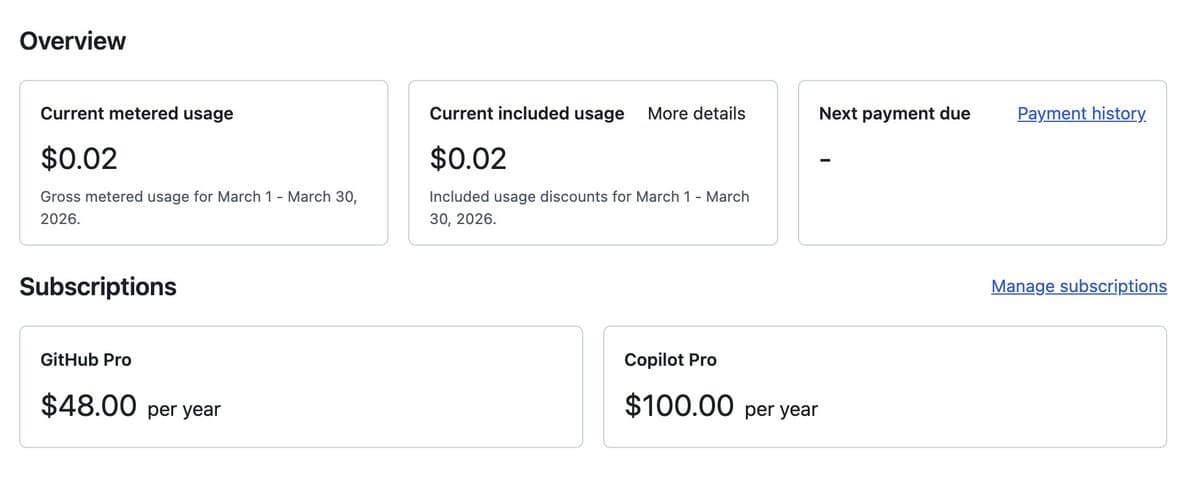This screenshot has width=1200, height=484.
Task: Click the $0.02 included usage amount
Action: [x=468, y=159]
